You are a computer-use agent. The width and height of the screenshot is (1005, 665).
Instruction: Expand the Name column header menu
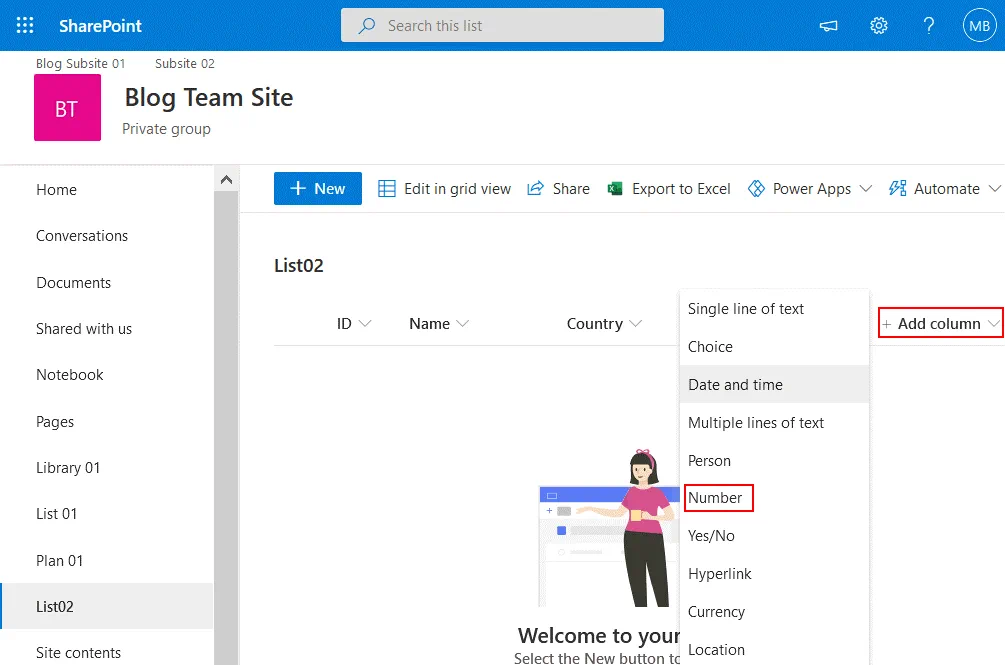(438, 324)
